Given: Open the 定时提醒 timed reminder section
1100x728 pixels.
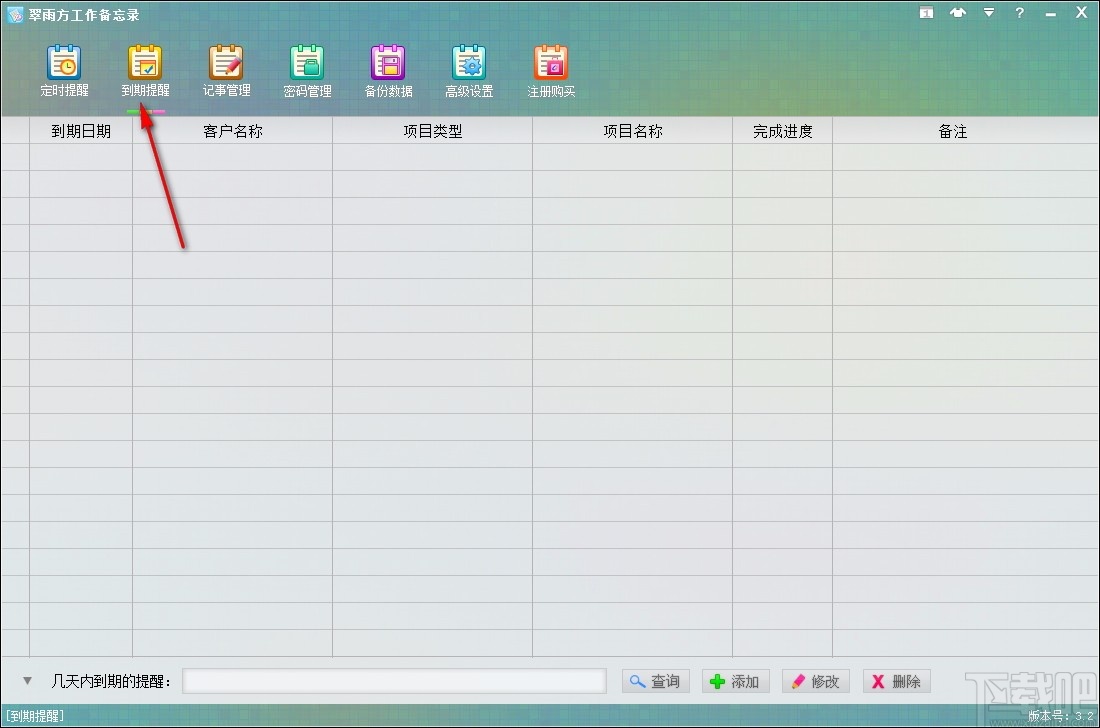Looking at the screenshot, I should point(65,71).
